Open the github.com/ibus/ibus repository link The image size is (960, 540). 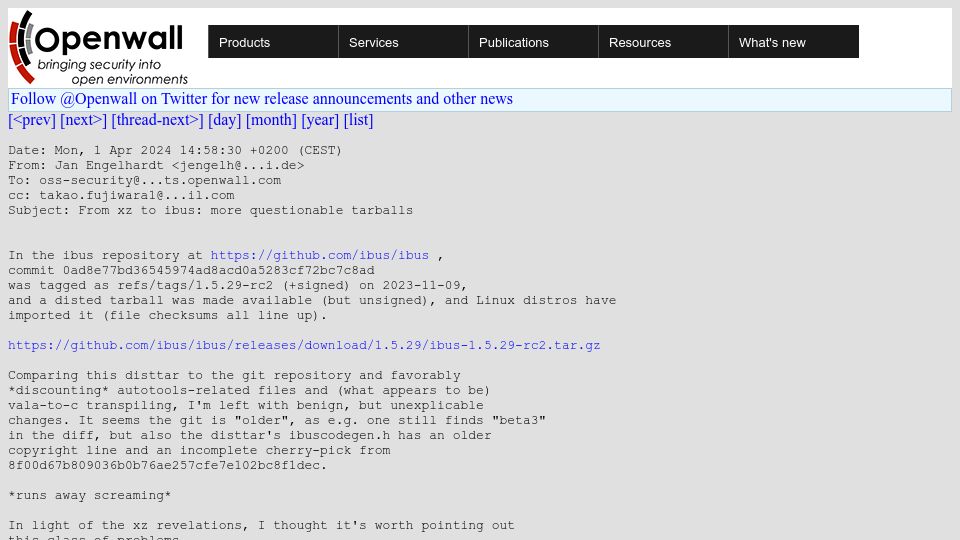(x=320, y=255)
